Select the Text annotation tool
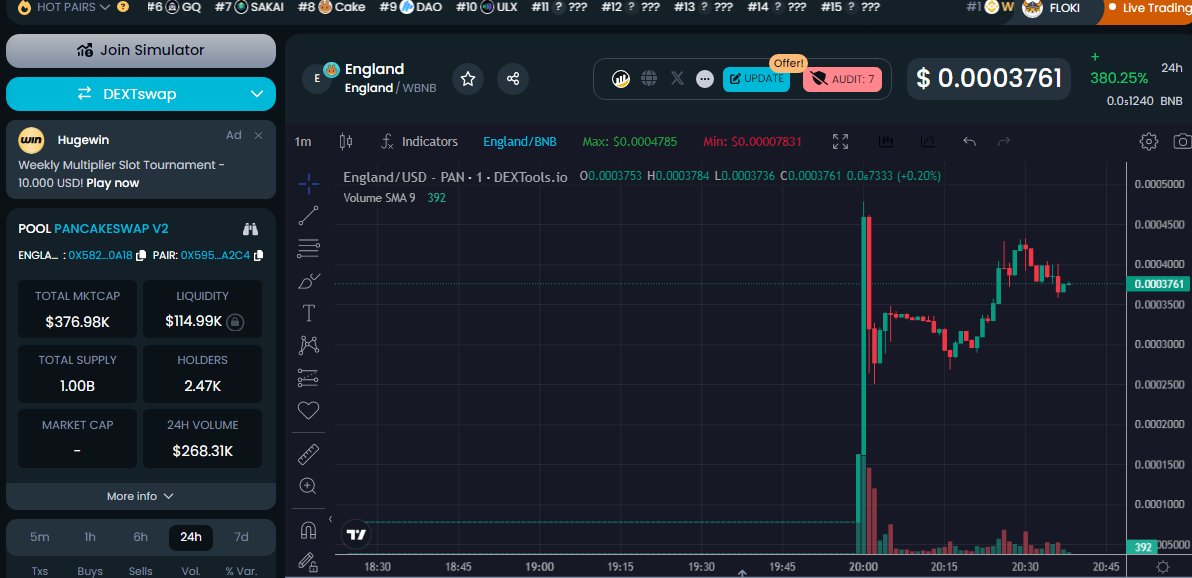The width and height of the screenshot is (1192, 578). coord(309,313)
